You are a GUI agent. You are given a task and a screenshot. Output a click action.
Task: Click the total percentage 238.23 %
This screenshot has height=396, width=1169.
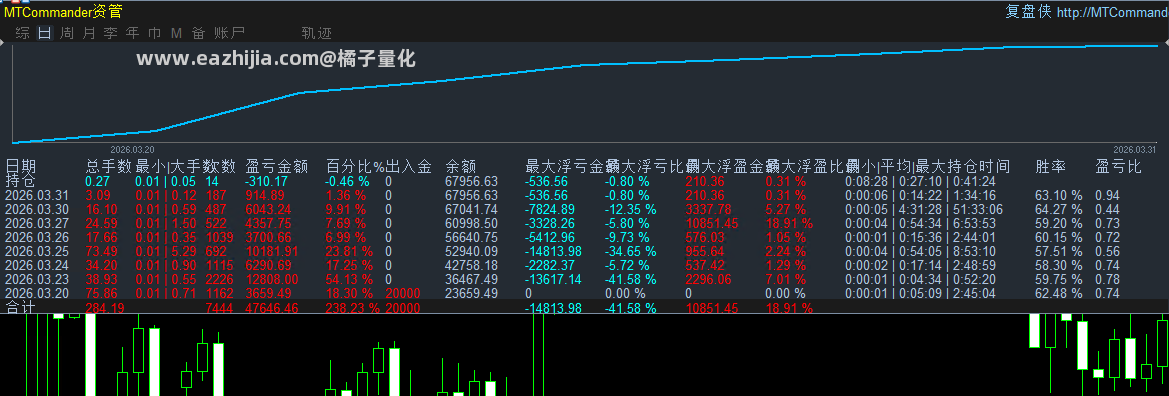pos(353,307)
